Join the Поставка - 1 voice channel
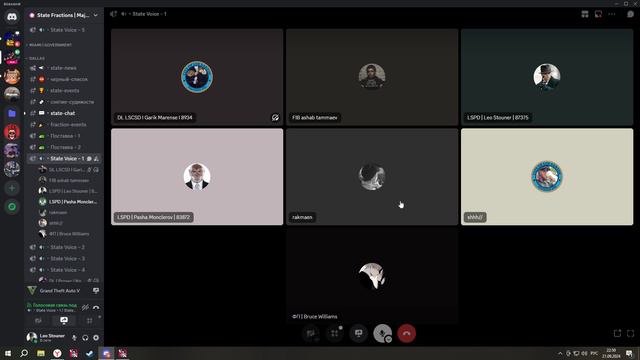 tap(64, 136)
